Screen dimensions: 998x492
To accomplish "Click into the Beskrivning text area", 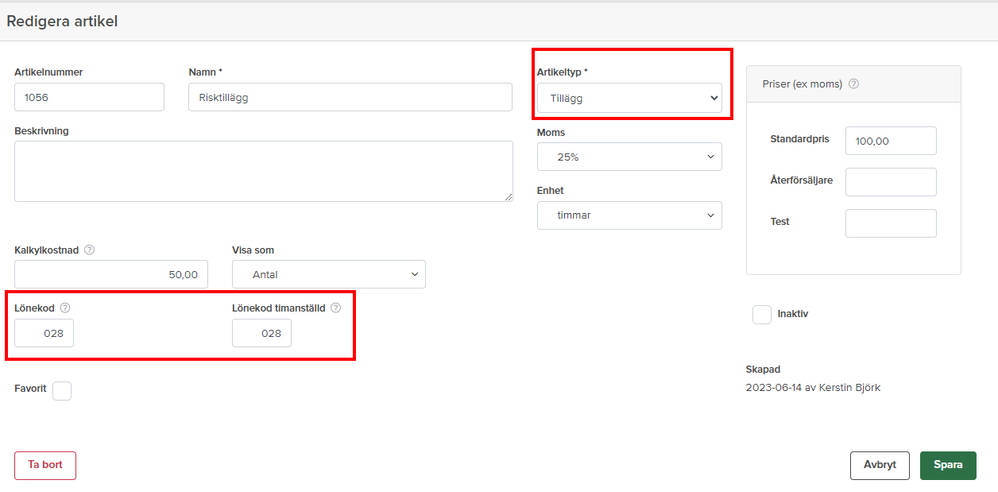I will click(x=263, y=171).
